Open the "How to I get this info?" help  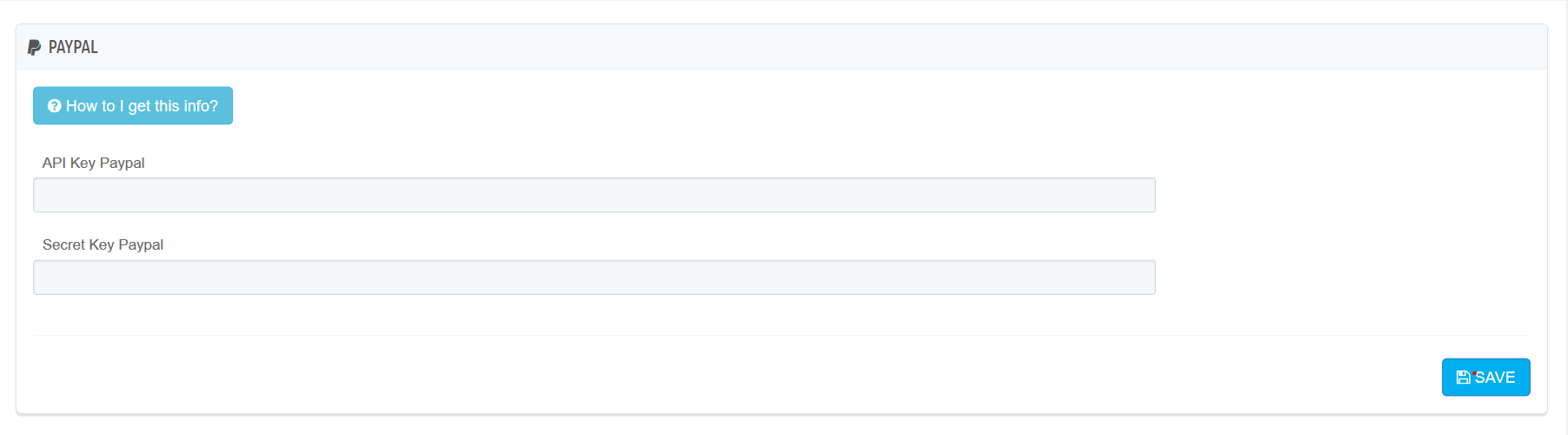pos(133,106)
